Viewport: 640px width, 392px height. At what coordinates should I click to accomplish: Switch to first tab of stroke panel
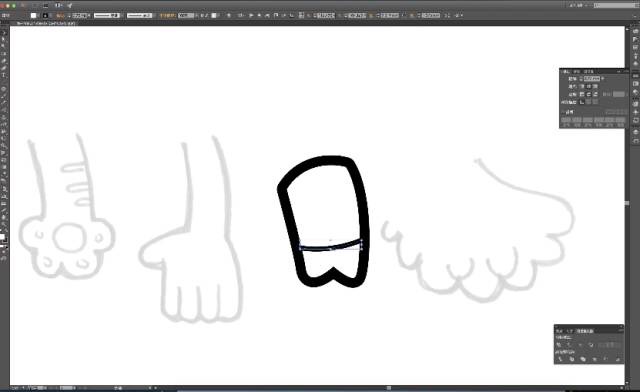565,72
